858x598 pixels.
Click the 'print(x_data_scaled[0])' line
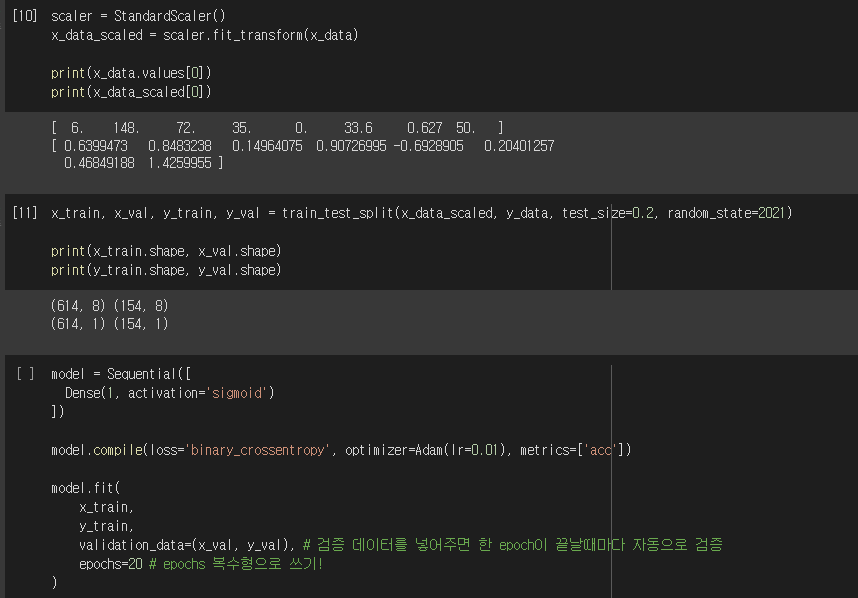(131, 92)
